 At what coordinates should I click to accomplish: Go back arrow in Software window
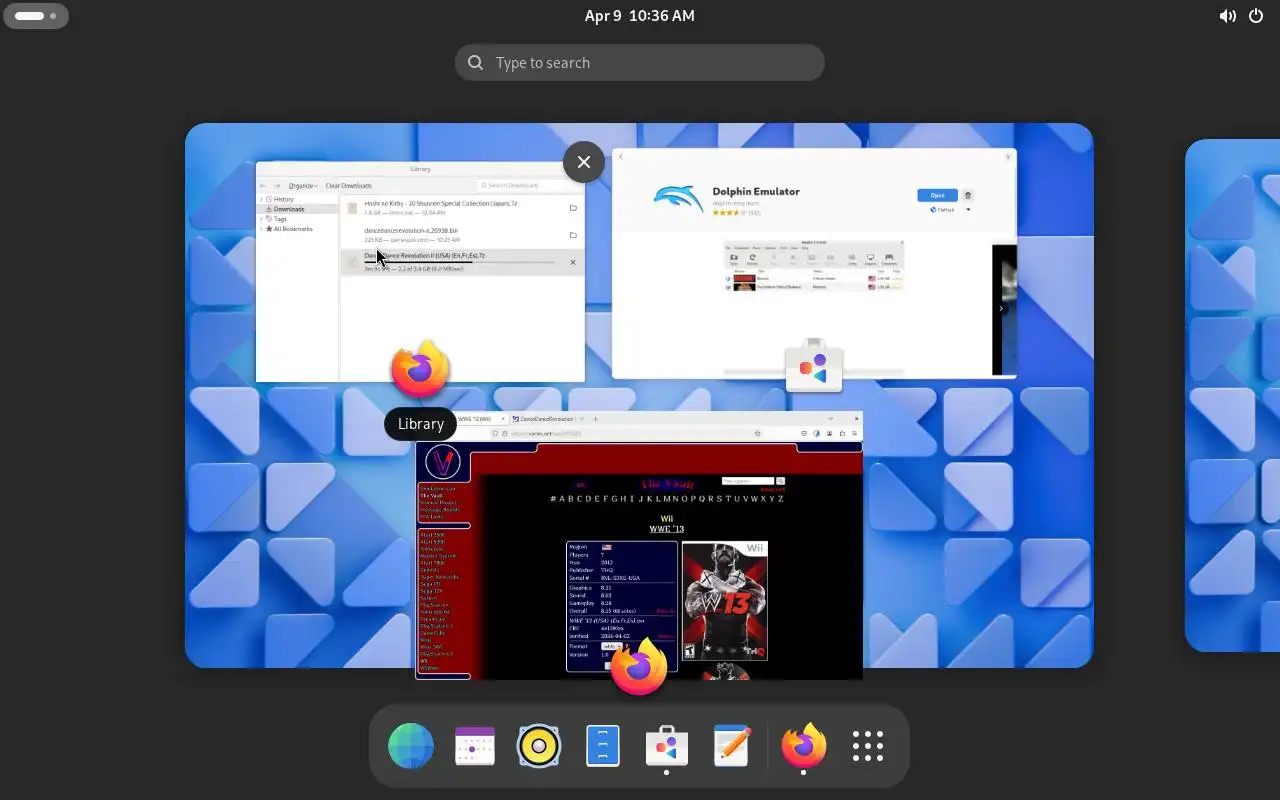tap(621, 156)
